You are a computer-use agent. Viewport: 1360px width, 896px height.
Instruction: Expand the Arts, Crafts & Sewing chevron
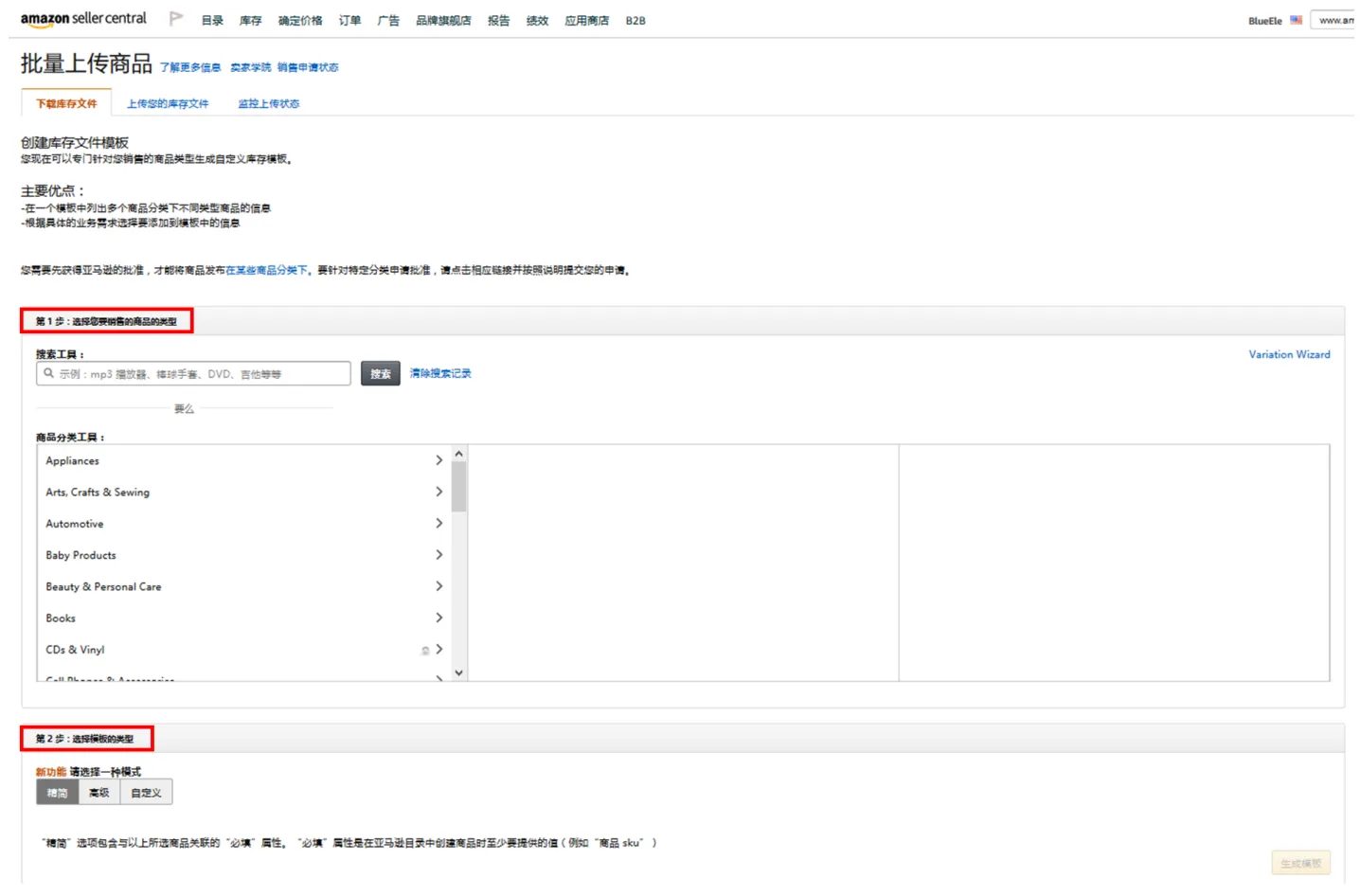pos(438,492)
